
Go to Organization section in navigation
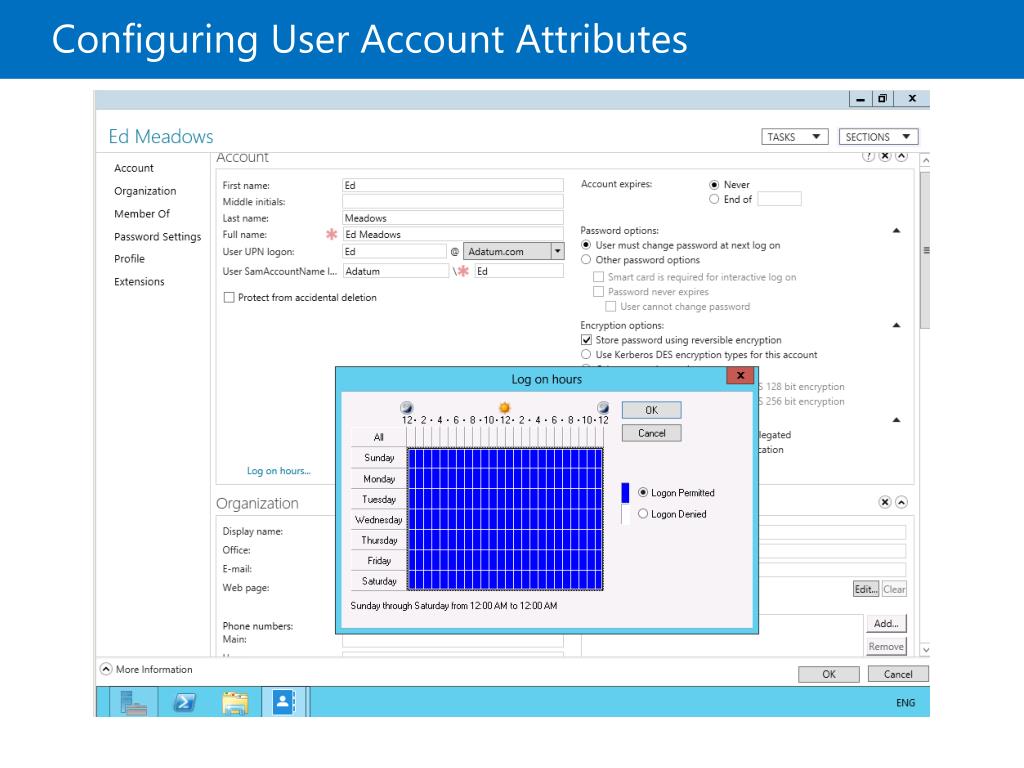pyautogui.click(x=145, y=191)
